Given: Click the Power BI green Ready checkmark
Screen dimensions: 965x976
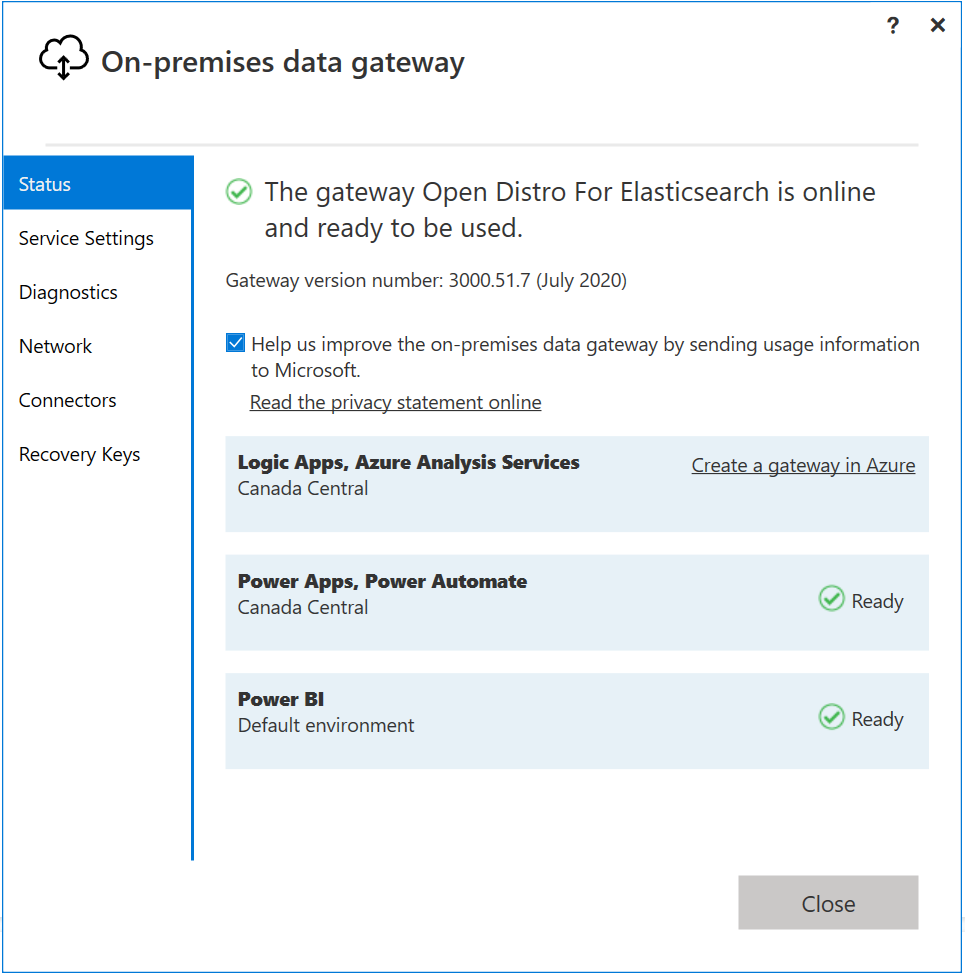Looking at the screenshot, I should pyautogui.click(x=831, y=717).
